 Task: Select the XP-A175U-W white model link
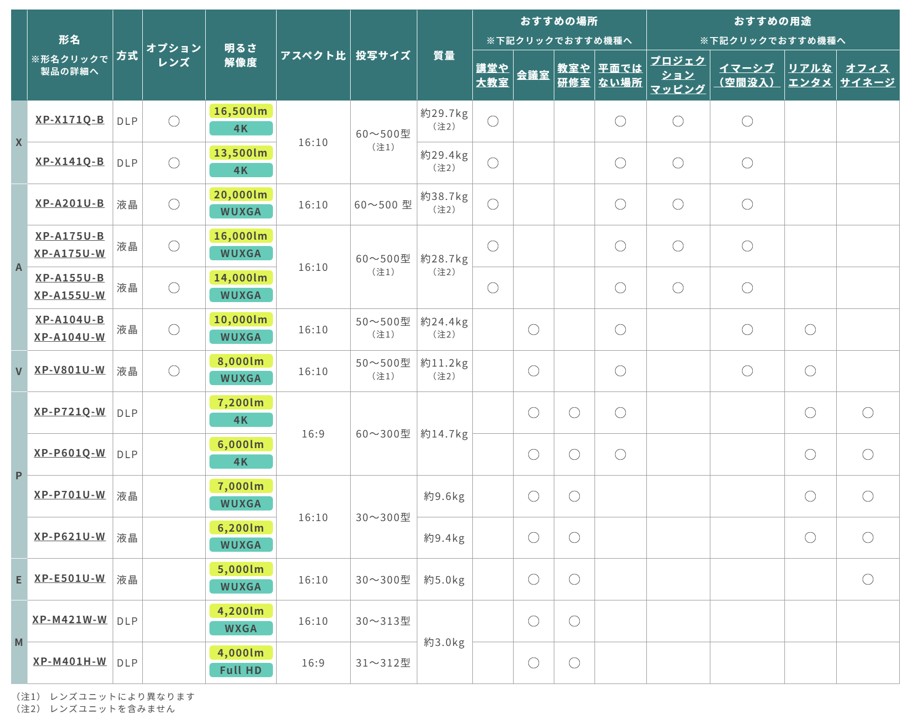point(69,254)
